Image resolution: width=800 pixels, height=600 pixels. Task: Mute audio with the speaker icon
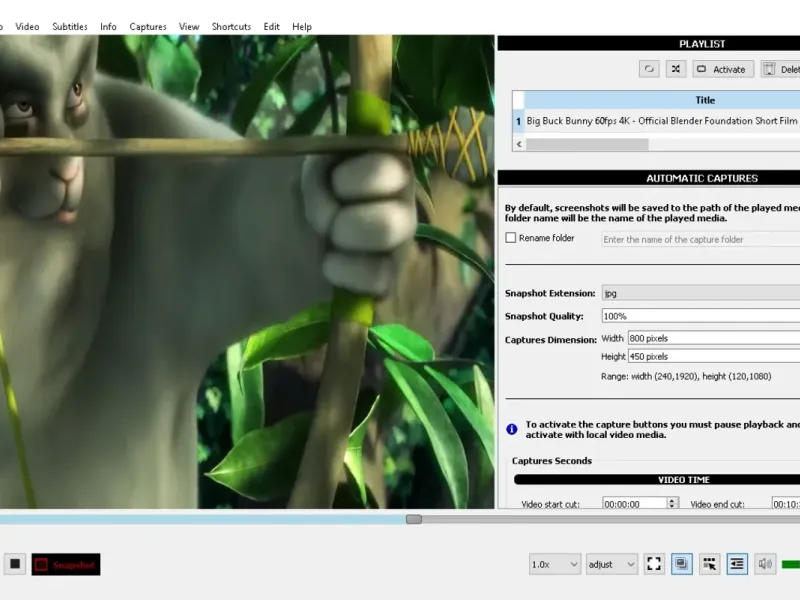766,564
